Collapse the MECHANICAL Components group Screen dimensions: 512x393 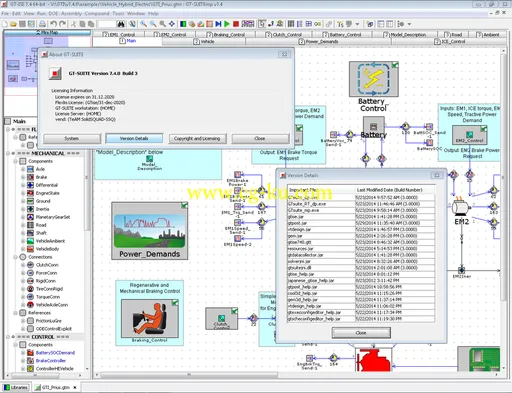[15, 161]
